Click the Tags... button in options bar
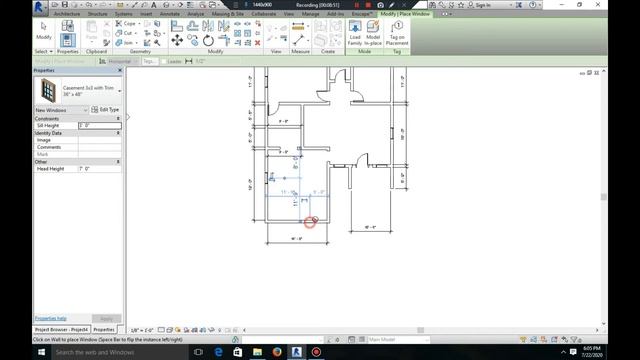The height and width of the screenshot is (360, 640). pos(150,61)
